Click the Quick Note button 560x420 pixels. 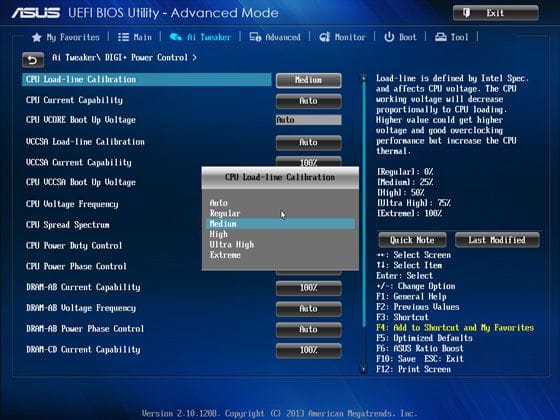tap(412, 240)
